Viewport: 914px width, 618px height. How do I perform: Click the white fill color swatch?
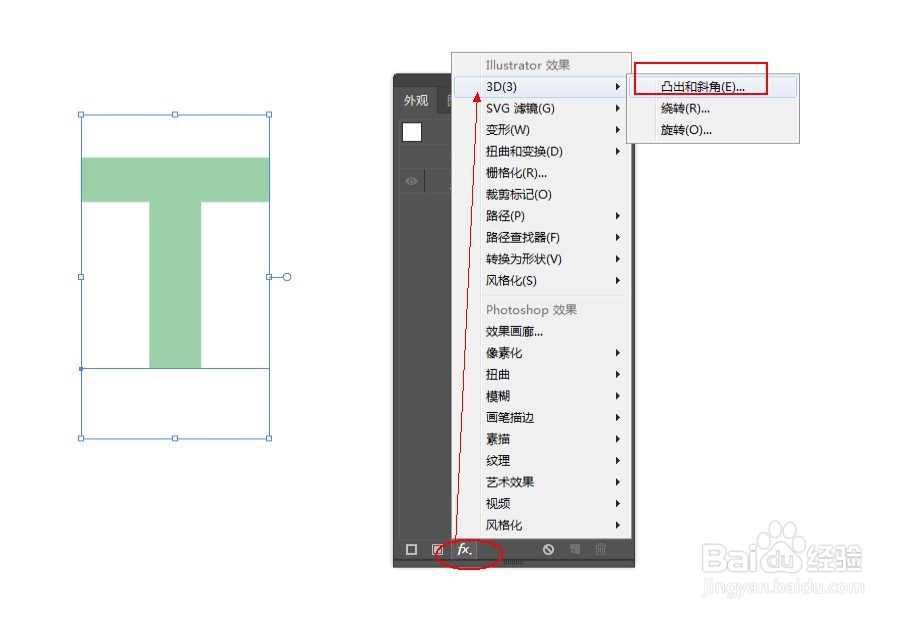point(412,131)
